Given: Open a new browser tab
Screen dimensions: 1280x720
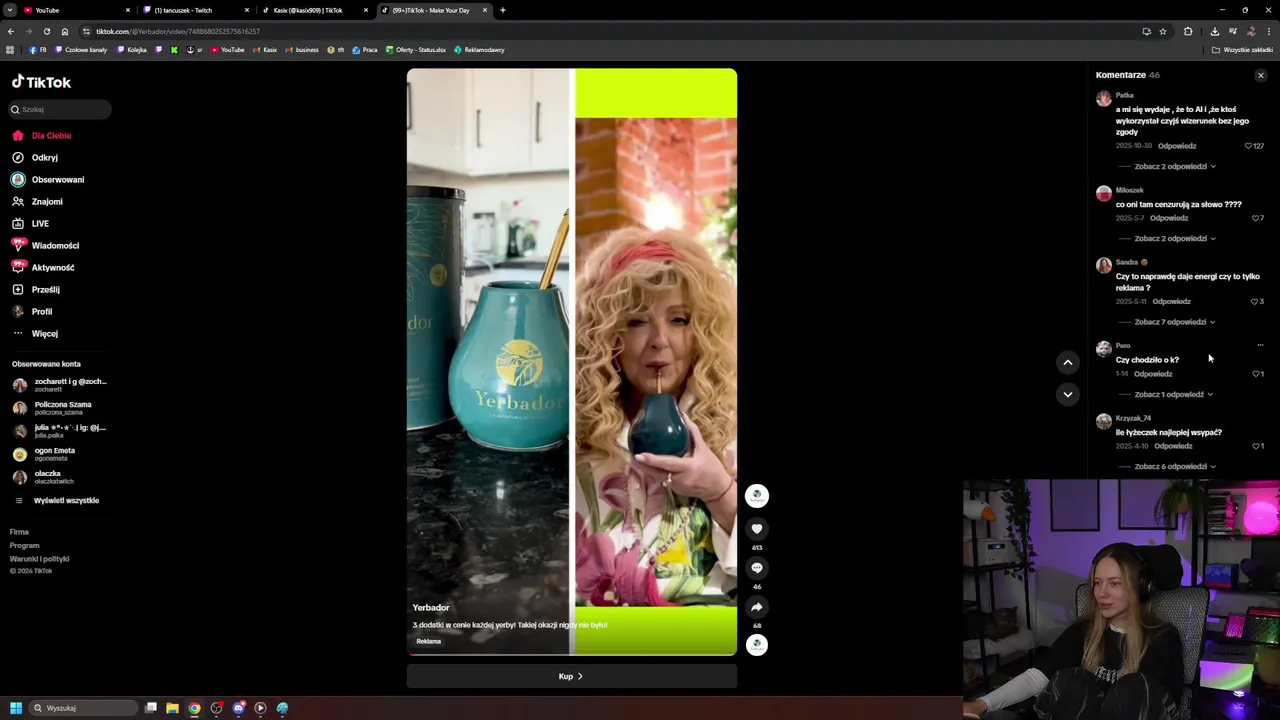Looking at the screenshot, I should pyautogui.click(x=503, y=10).
